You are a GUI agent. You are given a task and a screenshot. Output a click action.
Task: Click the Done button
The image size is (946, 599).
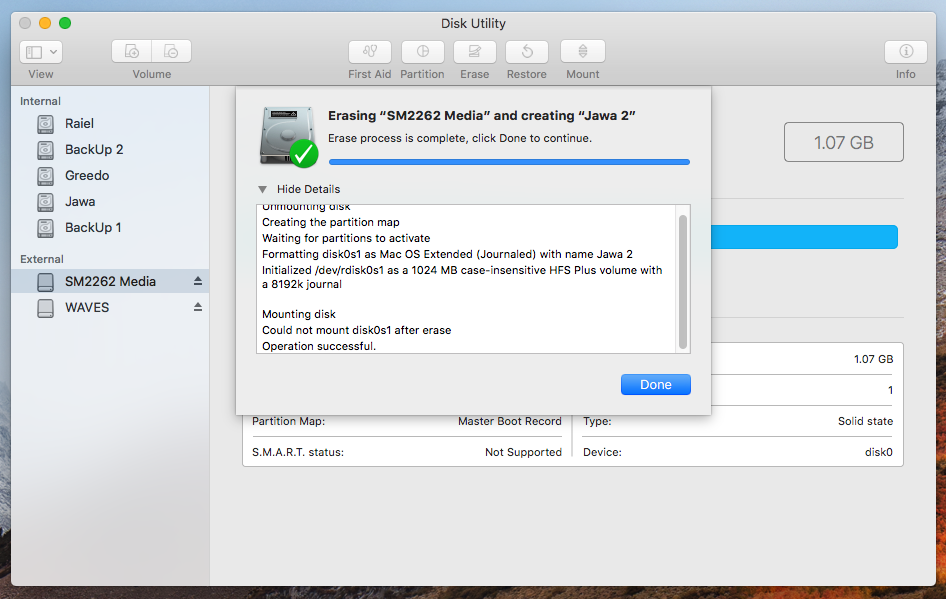[656, 385]
